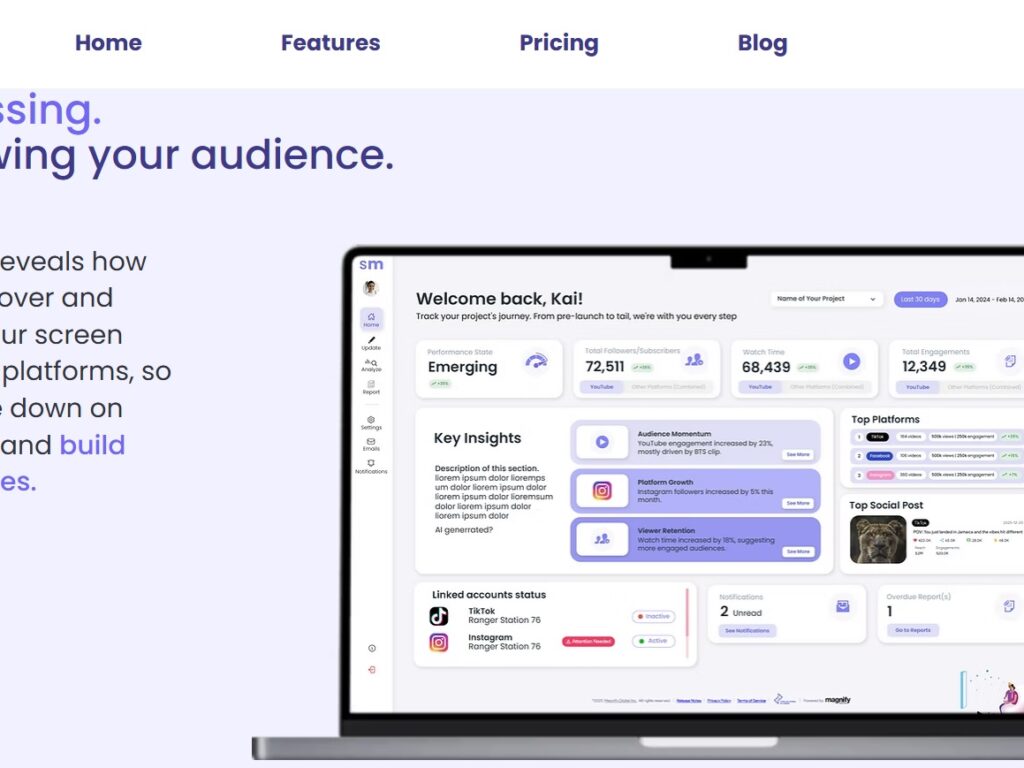1024x768 pixels.
Task: Click the '2 Unread' notifications text
Action: point(741,612)
